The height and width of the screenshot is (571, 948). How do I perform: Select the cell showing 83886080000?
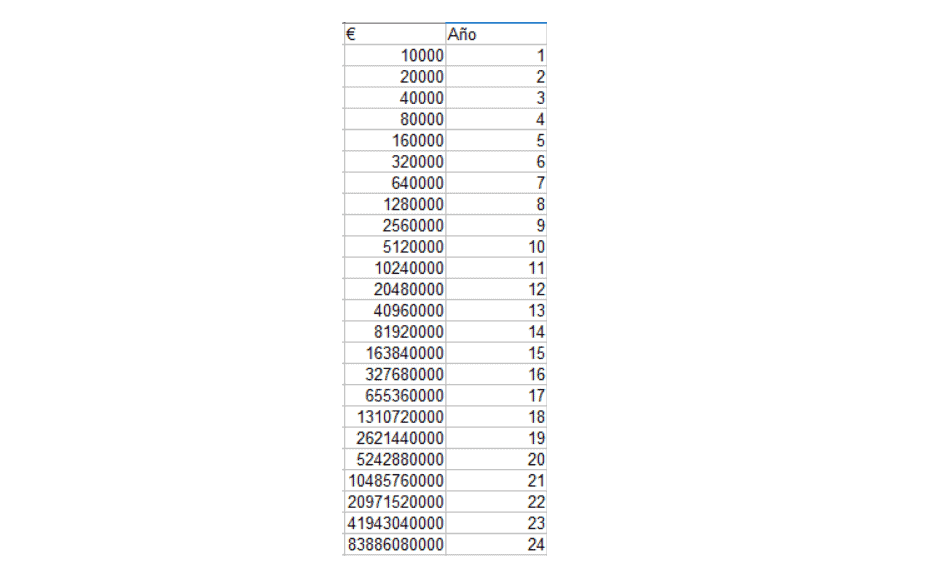pos(395,544)
